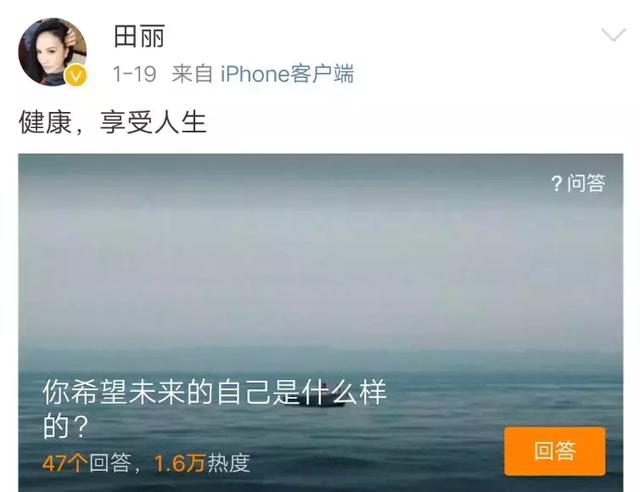Screen dimensions: 640x492
Task: Tap the 来自 source label
Action: pyautogui.click(x=192, y=74)
